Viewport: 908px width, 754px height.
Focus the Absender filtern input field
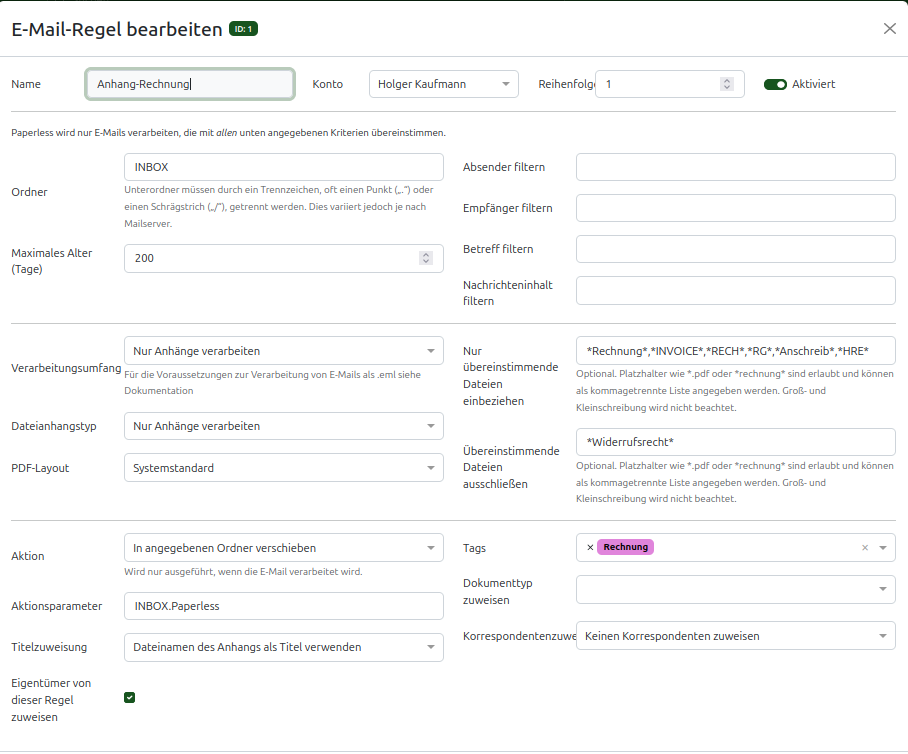[735, 167]
